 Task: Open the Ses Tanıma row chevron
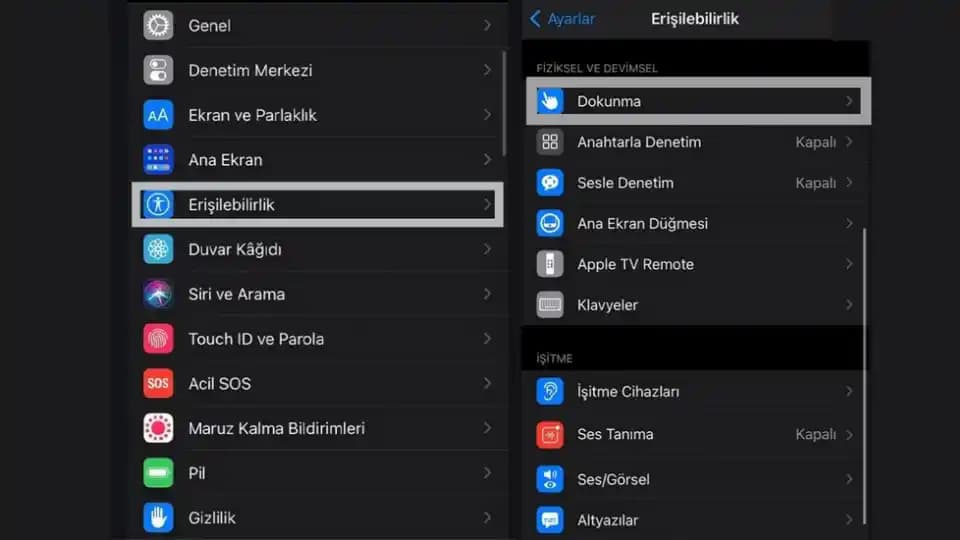click(x=849, y=435)
